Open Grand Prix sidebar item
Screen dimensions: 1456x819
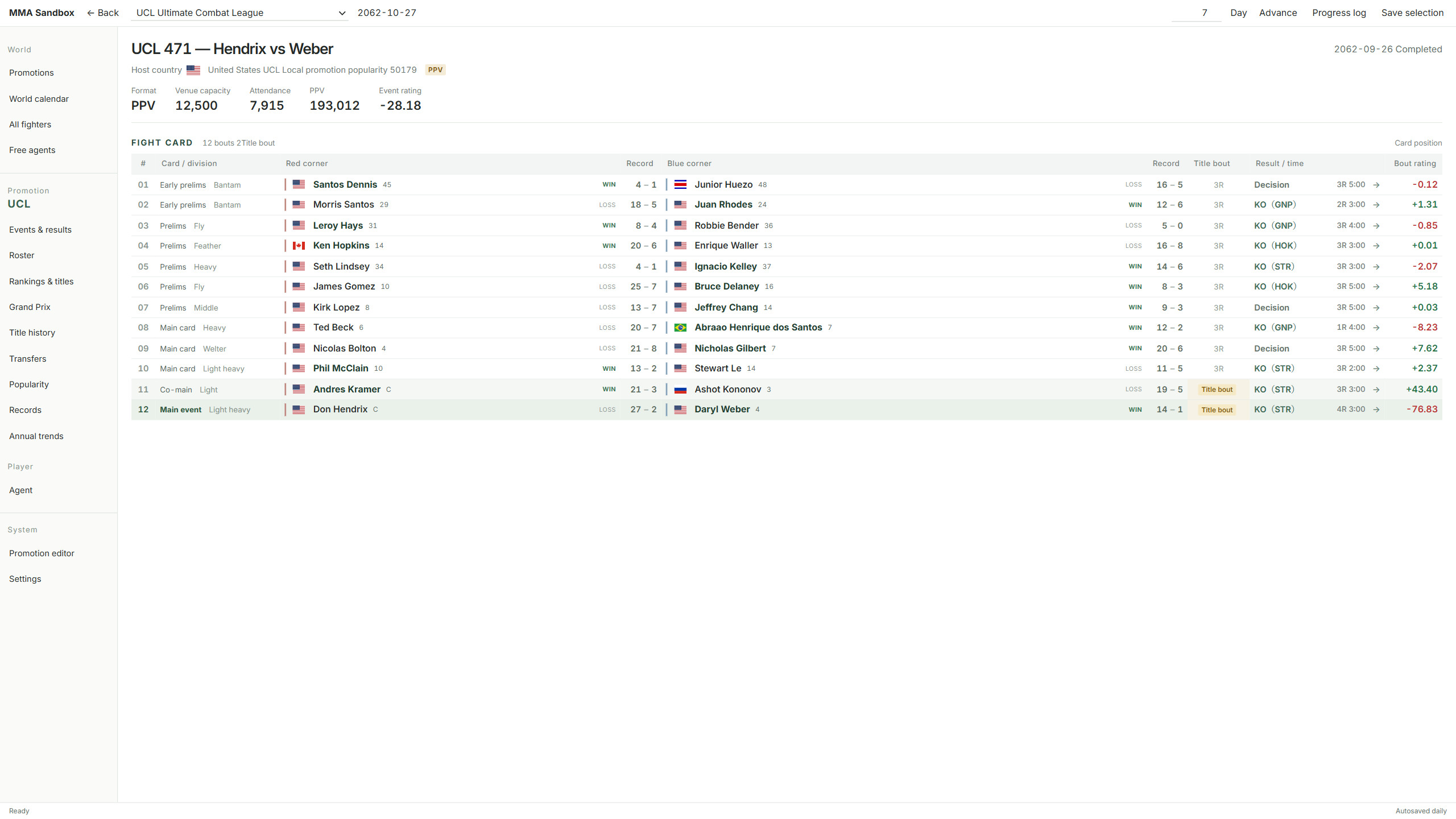[30, 307]
